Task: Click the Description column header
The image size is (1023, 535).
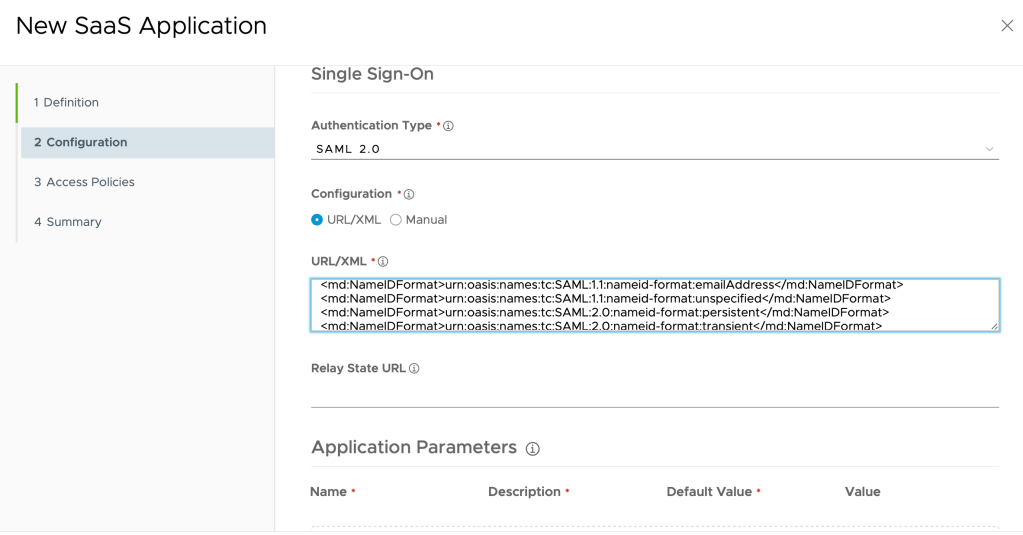Action: coord(524,491)
